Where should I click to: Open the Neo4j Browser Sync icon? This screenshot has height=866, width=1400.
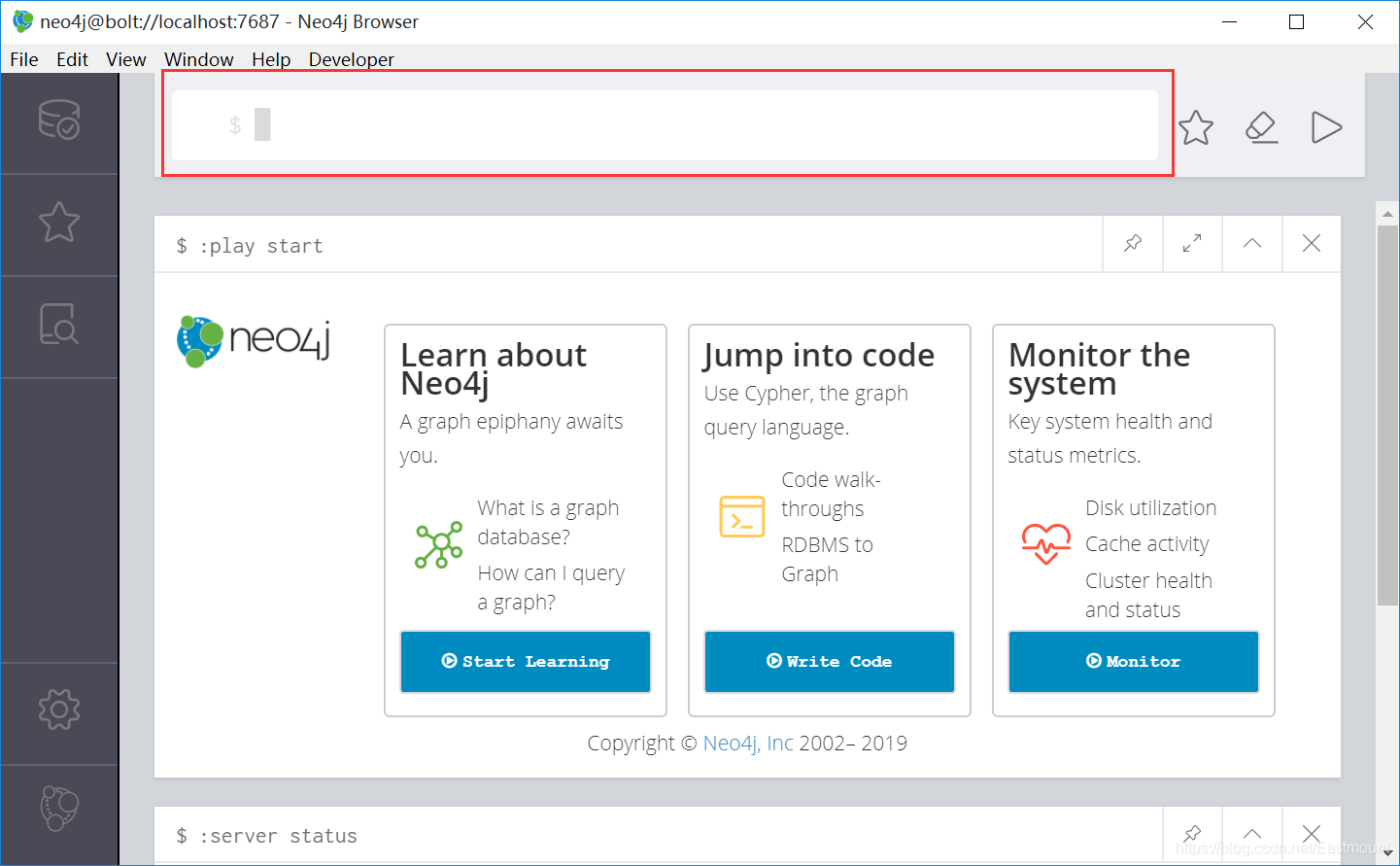tap(59, 809)
